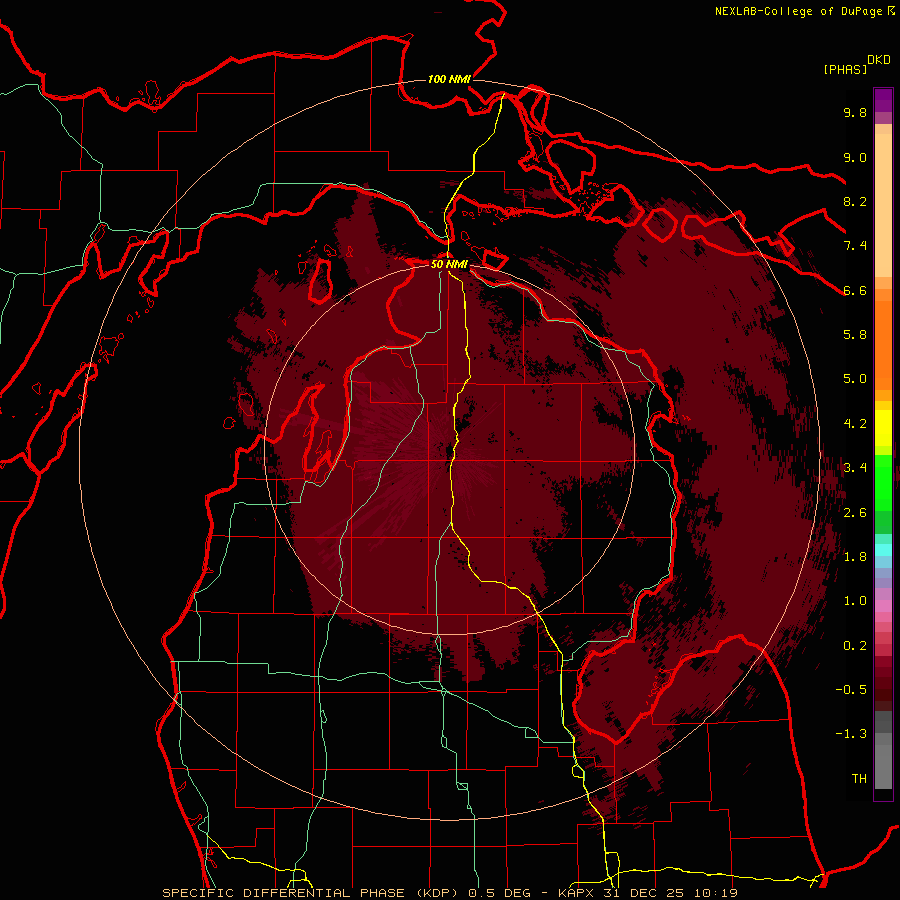Click the DKD legend title
Screen dimensions: 900x900
coord(879,60)
